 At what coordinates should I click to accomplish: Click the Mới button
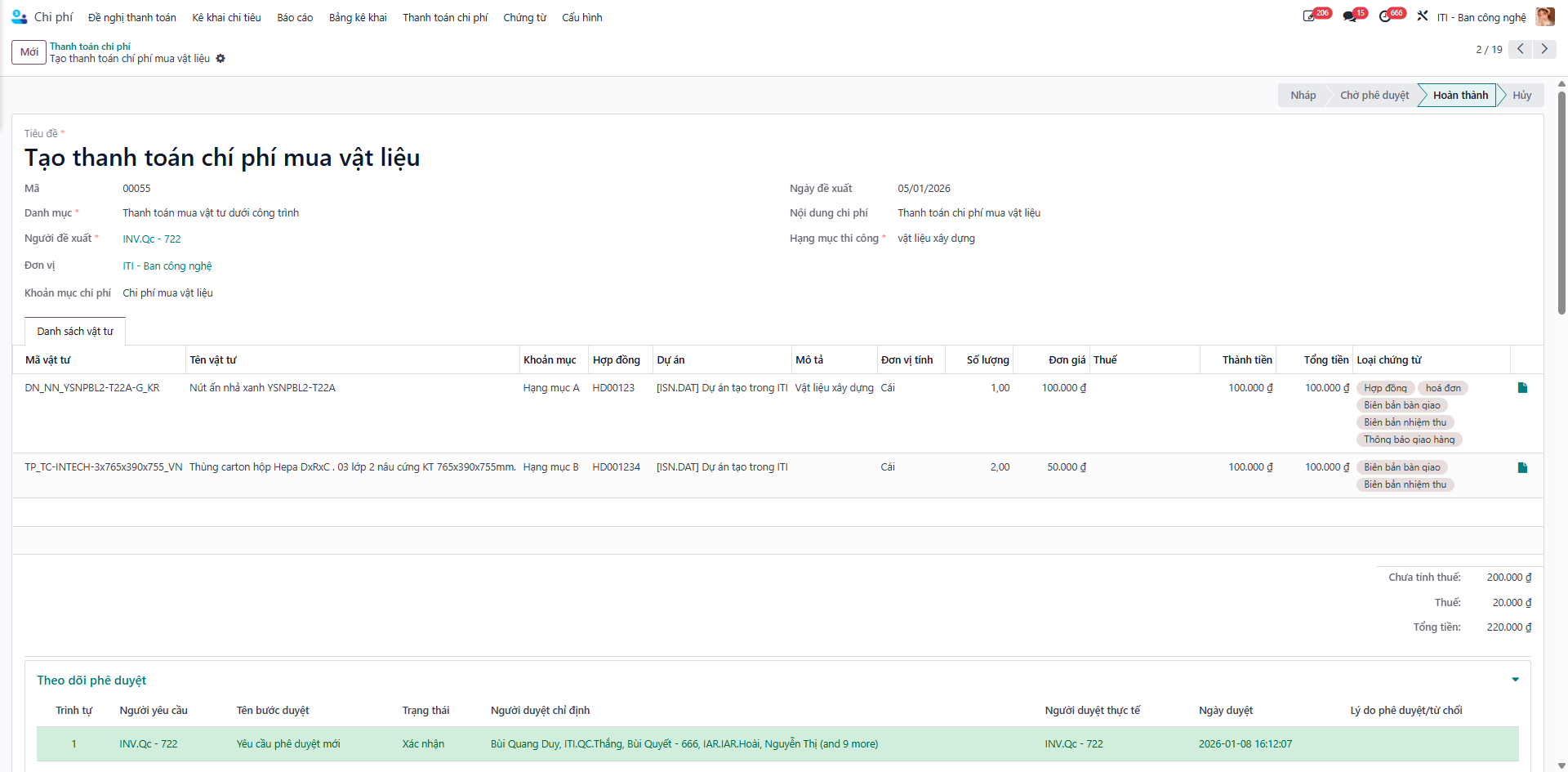29,51
